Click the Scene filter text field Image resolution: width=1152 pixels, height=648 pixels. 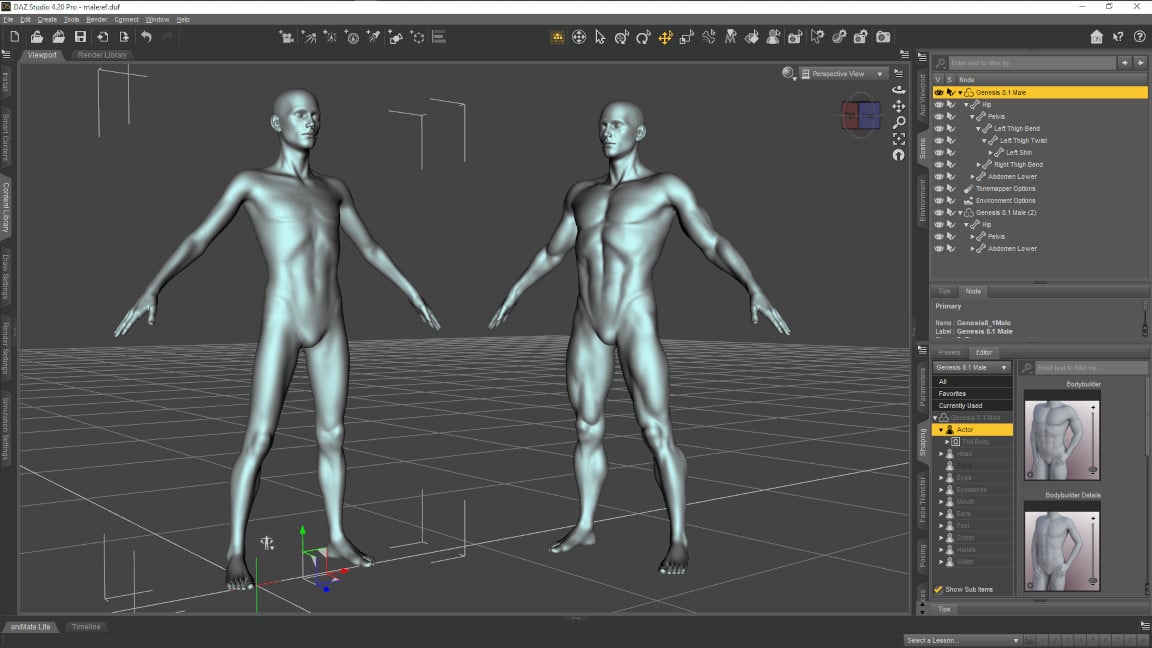pos(1030,63)
